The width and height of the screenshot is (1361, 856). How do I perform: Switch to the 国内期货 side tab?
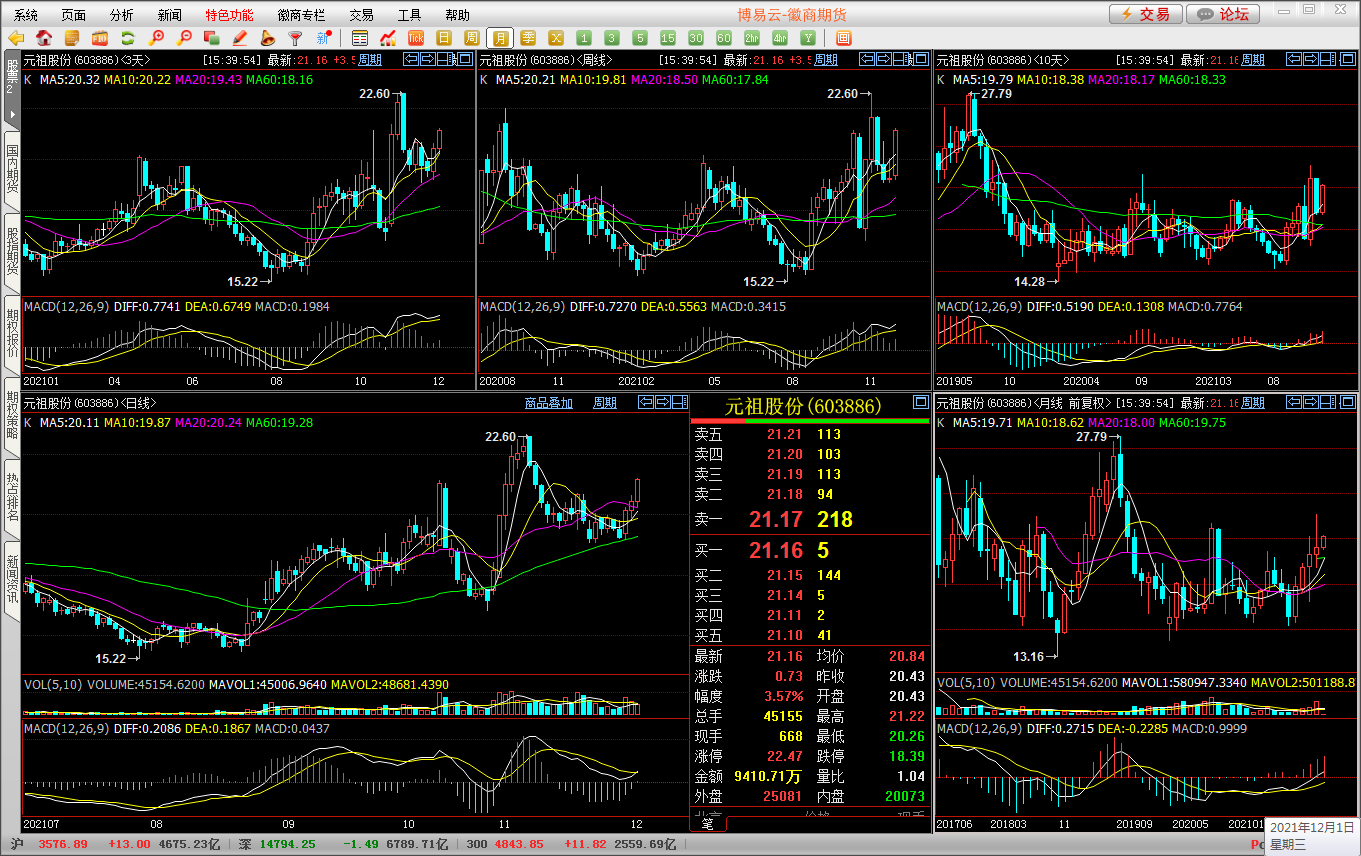click(12, 170)
